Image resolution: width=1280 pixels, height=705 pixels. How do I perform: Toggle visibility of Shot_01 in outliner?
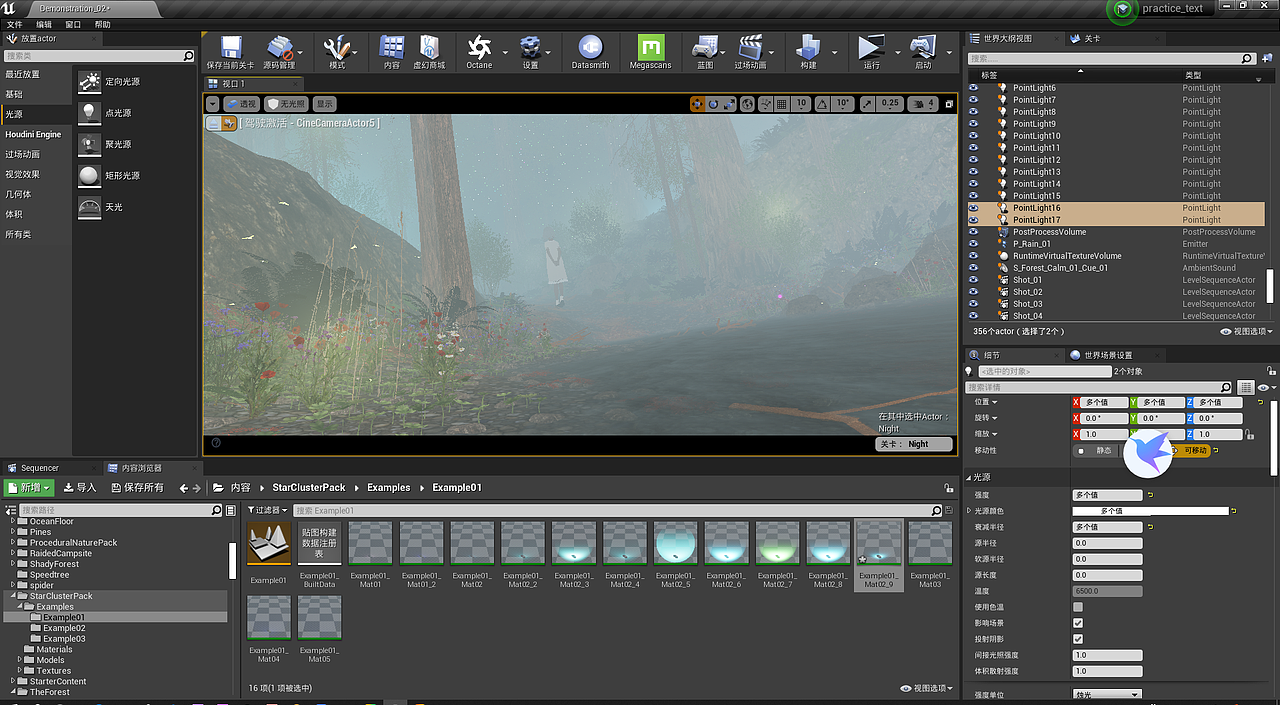[974, 280]
